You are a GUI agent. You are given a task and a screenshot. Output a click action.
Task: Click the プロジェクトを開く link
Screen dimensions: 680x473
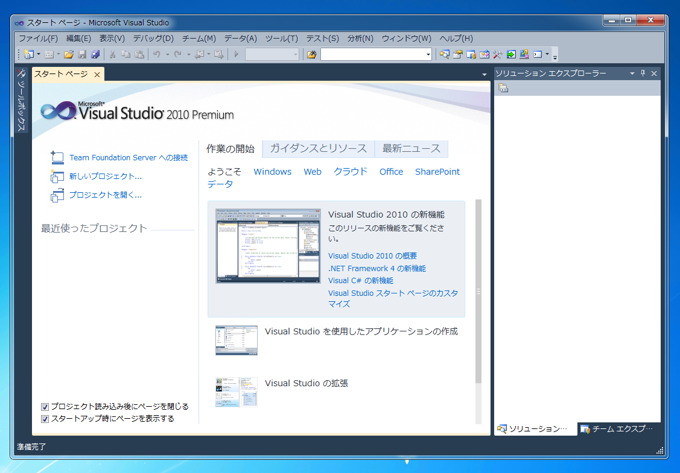(x=105, y=195)
